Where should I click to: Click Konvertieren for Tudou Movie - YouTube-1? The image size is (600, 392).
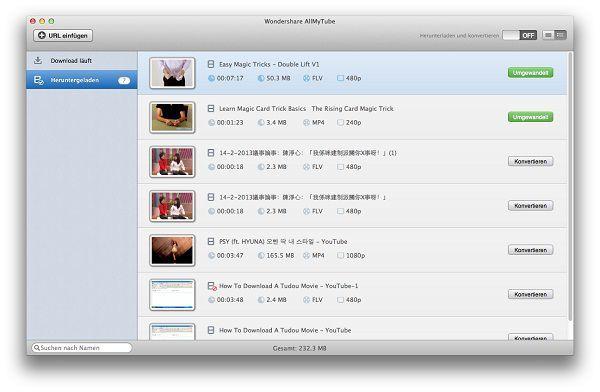click(530, 294)
